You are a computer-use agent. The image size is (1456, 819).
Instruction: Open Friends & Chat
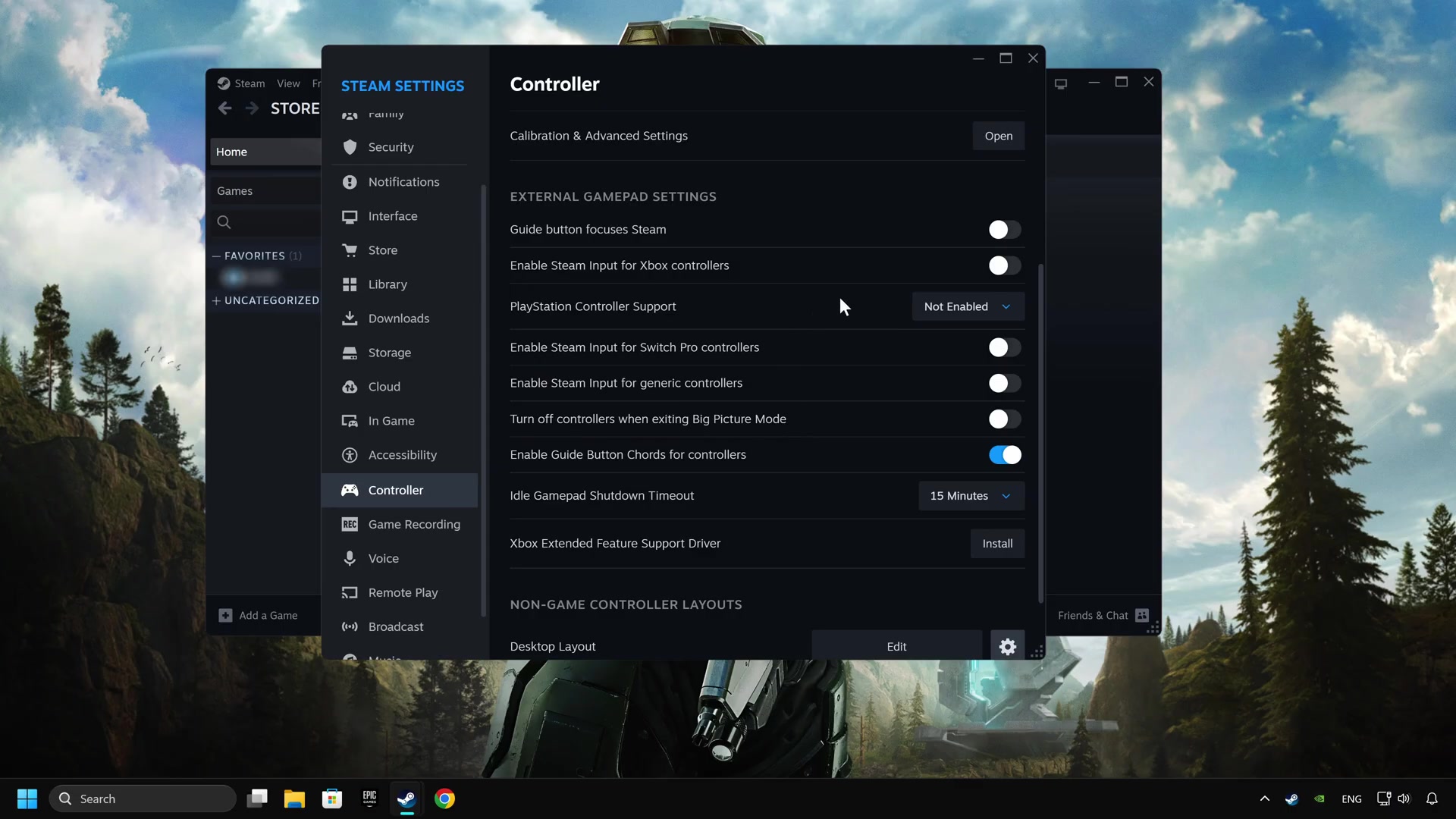[x=1093, y=615]
